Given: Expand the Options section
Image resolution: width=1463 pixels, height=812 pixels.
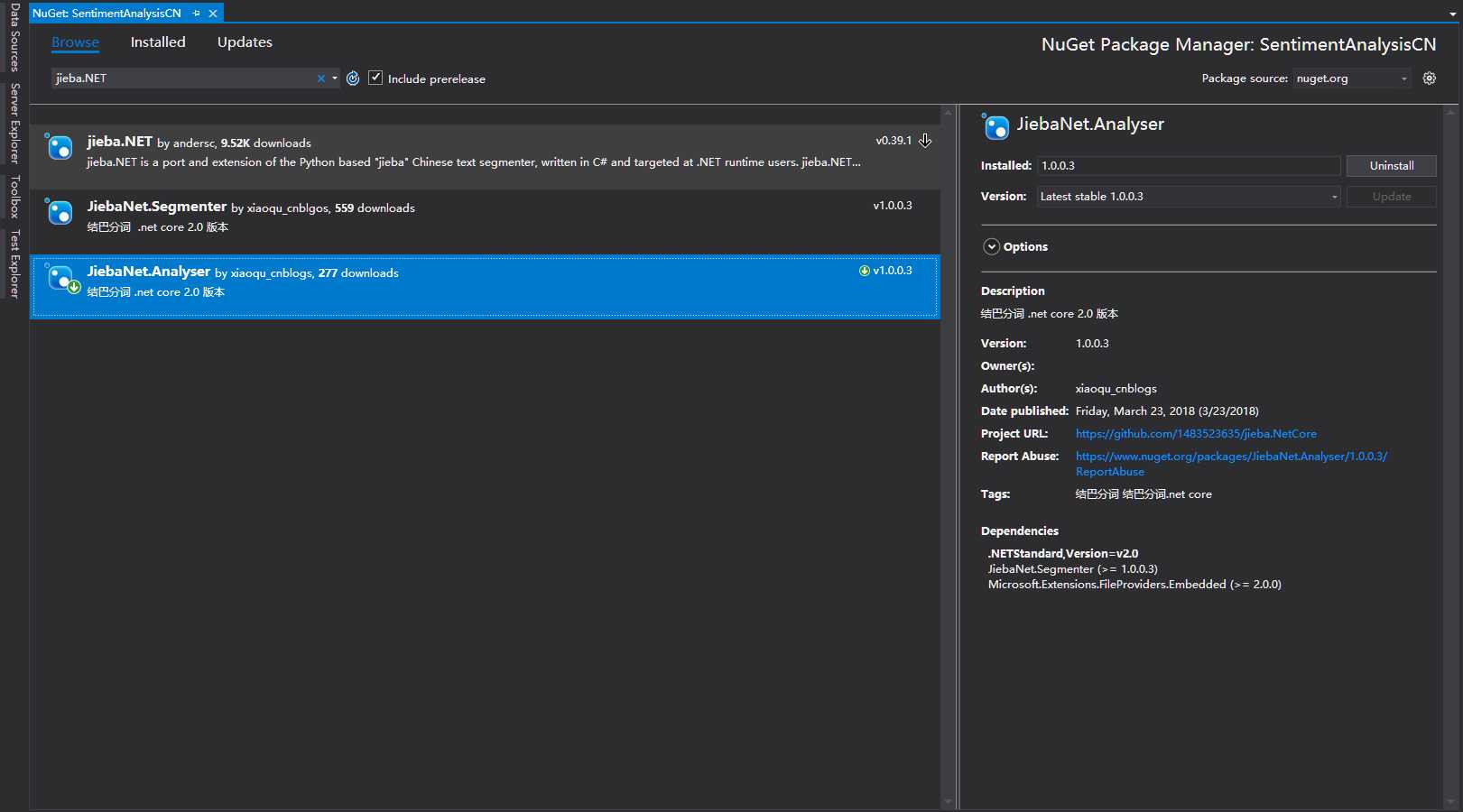Looking at the screenshot, I should (x=991, y=246).
